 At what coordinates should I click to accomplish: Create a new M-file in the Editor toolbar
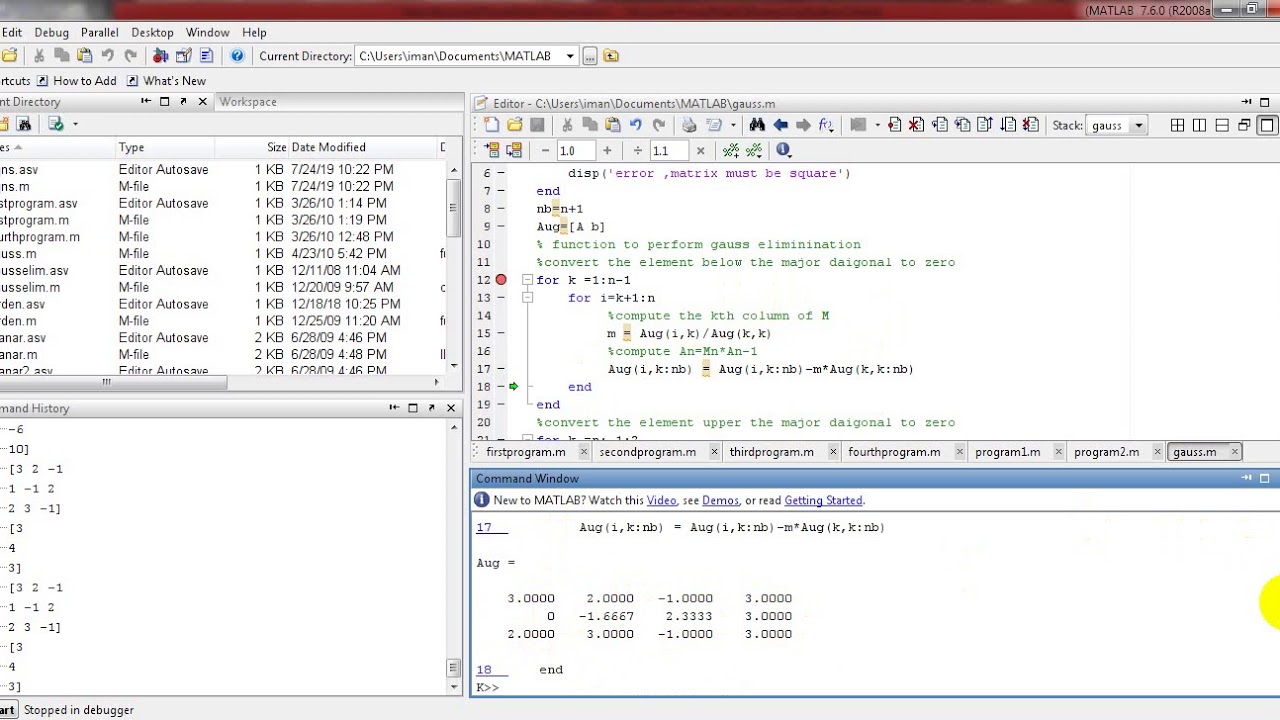click(491, 125)
